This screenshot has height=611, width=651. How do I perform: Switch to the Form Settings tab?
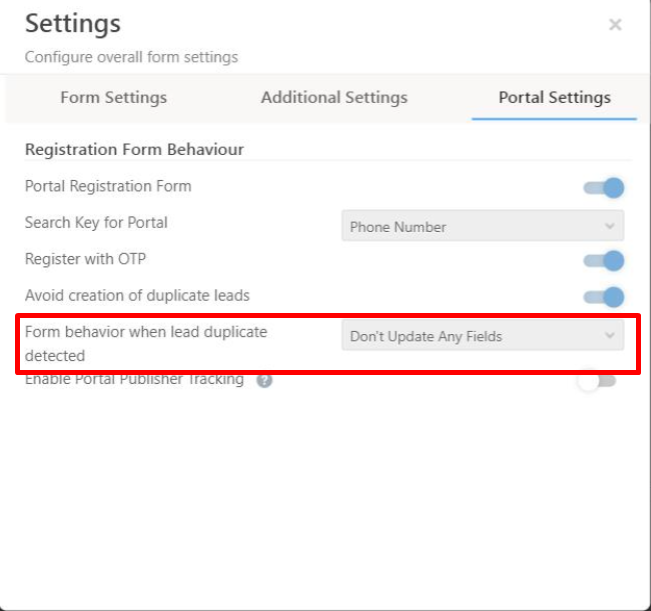click(x=114, y=98)
